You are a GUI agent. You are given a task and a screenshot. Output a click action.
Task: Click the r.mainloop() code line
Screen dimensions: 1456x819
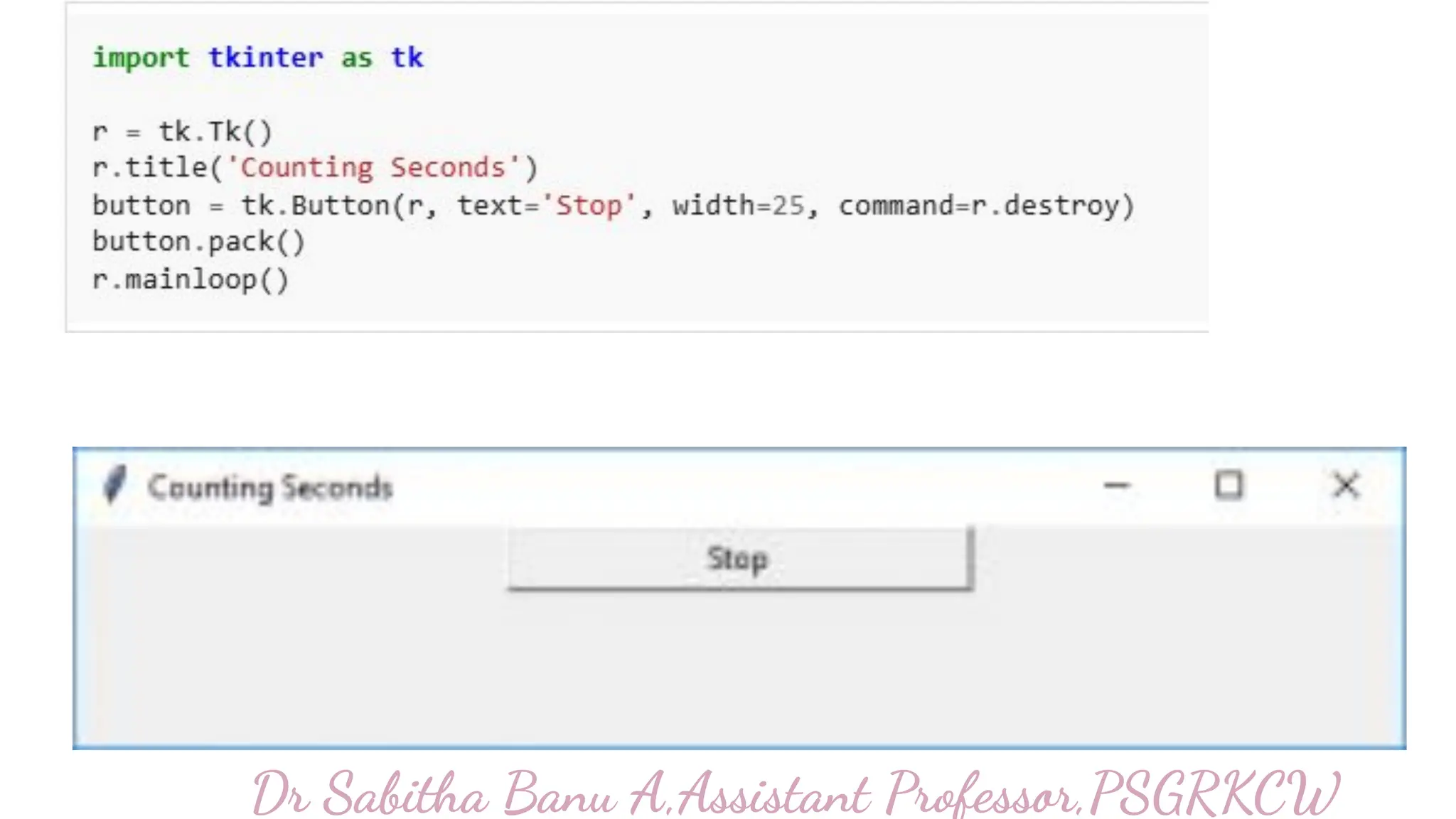coord(191,279)
